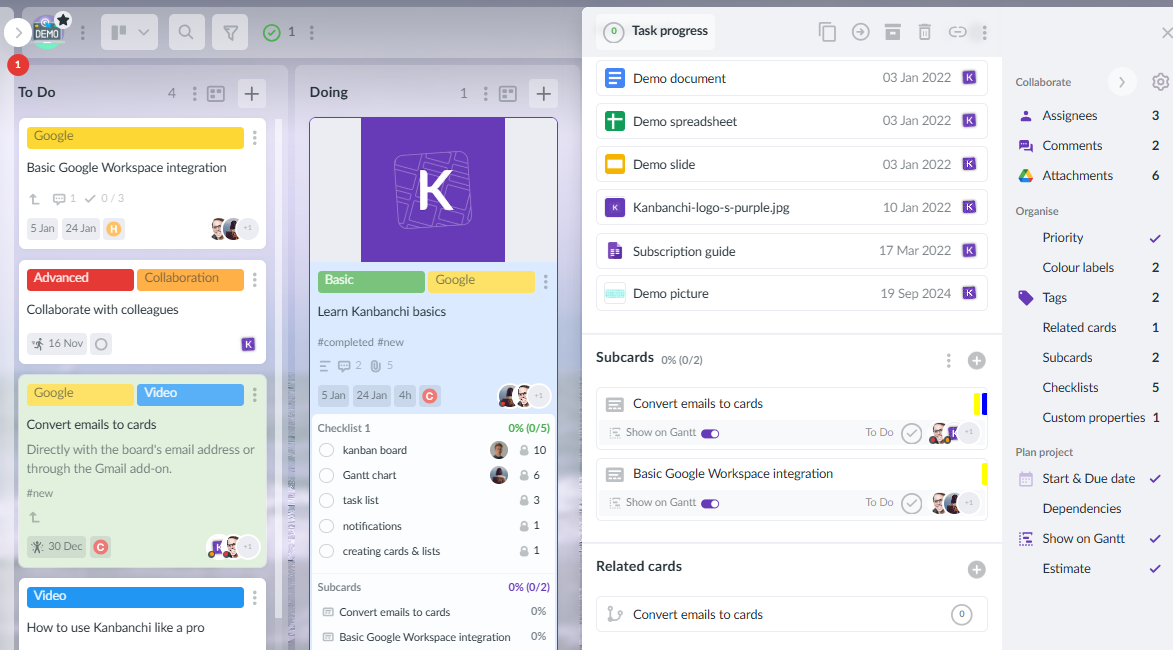Collapse the card panel with the Collaborate chevron
The height and width of the screenshot is (650, 1173).
pyautogui.click(x=1122, y=82)
